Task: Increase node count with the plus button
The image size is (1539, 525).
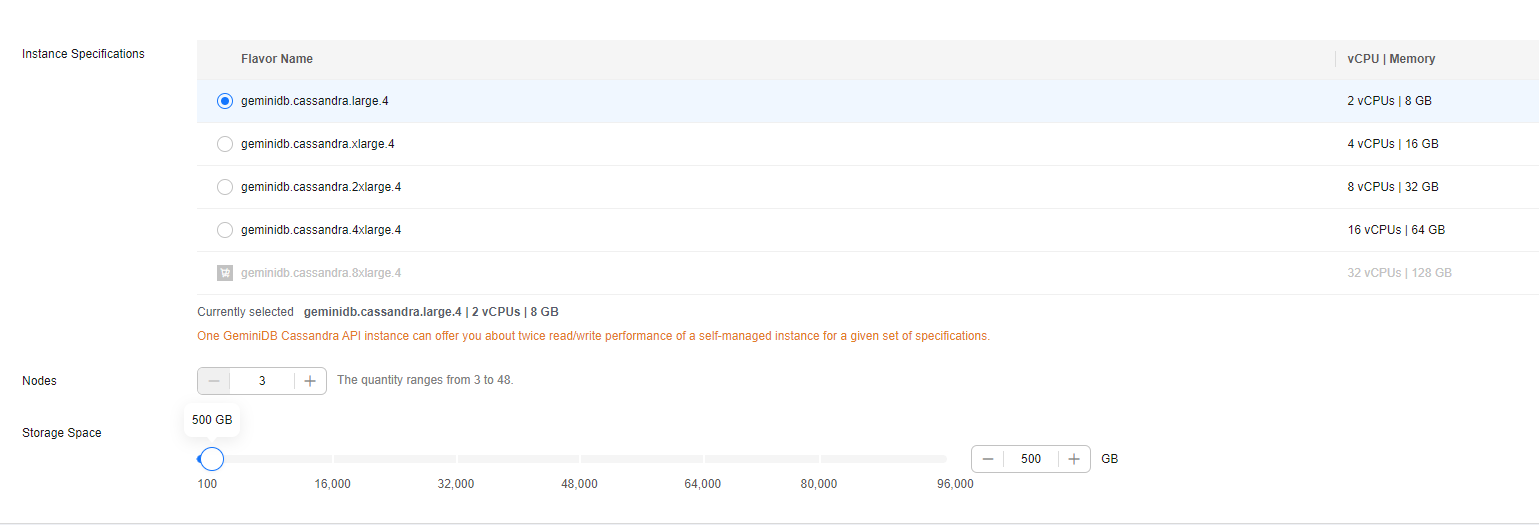Action: pos(310,381)
